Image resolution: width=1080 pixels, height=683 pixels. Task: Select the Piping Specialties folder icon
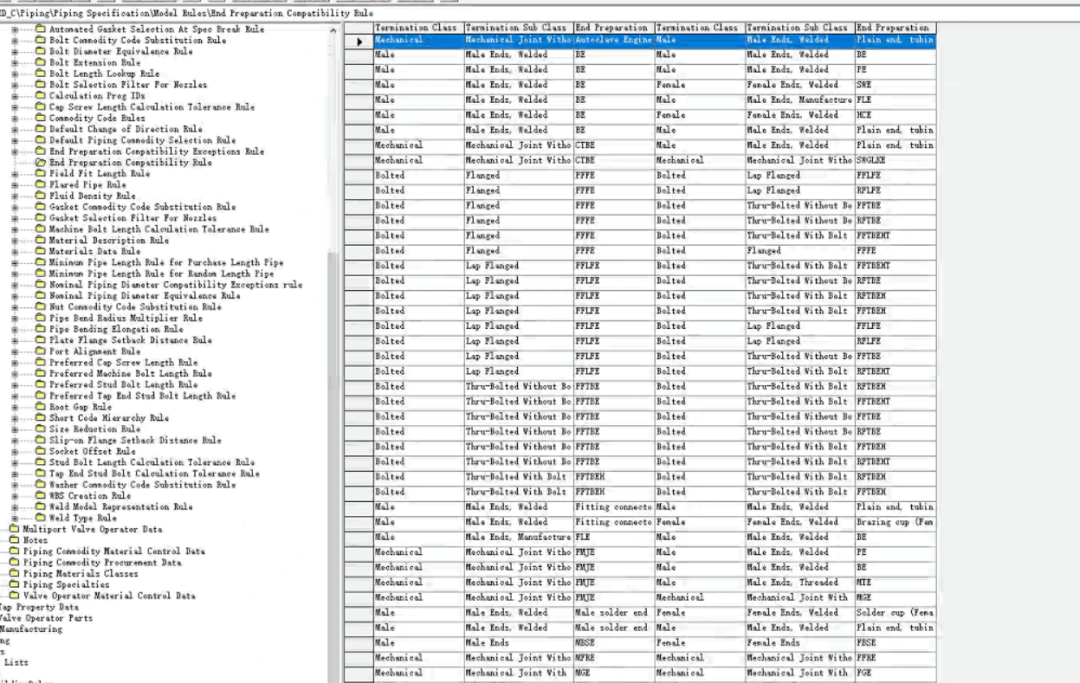tap(14, 584)
